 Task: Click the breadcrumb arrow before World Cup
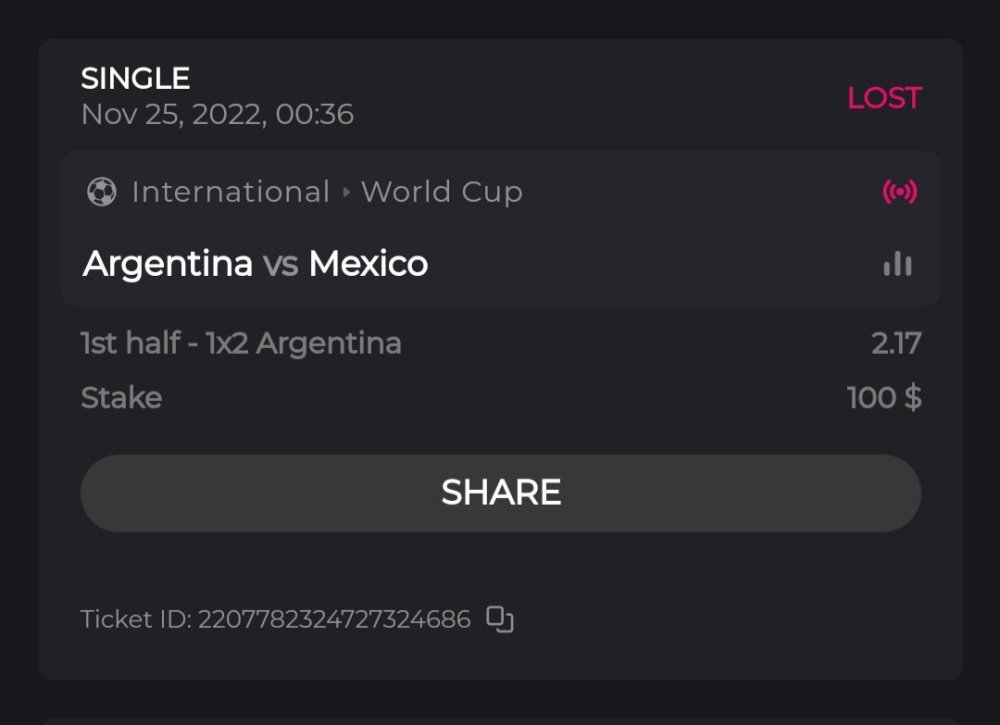click(346, 192)
